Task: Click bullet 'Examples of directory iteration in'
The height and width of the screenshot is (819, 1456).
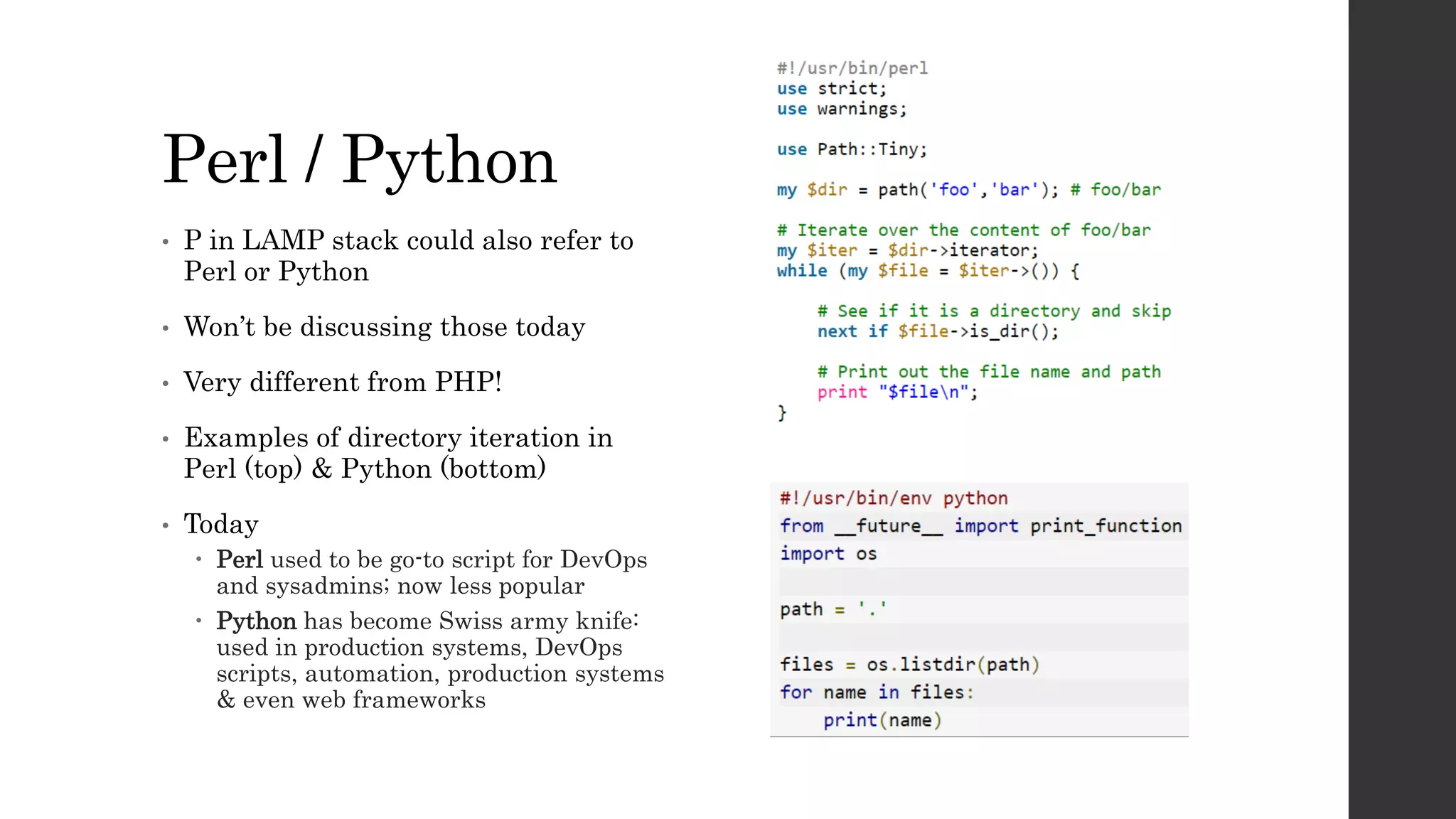Action: tap(398, 437)
